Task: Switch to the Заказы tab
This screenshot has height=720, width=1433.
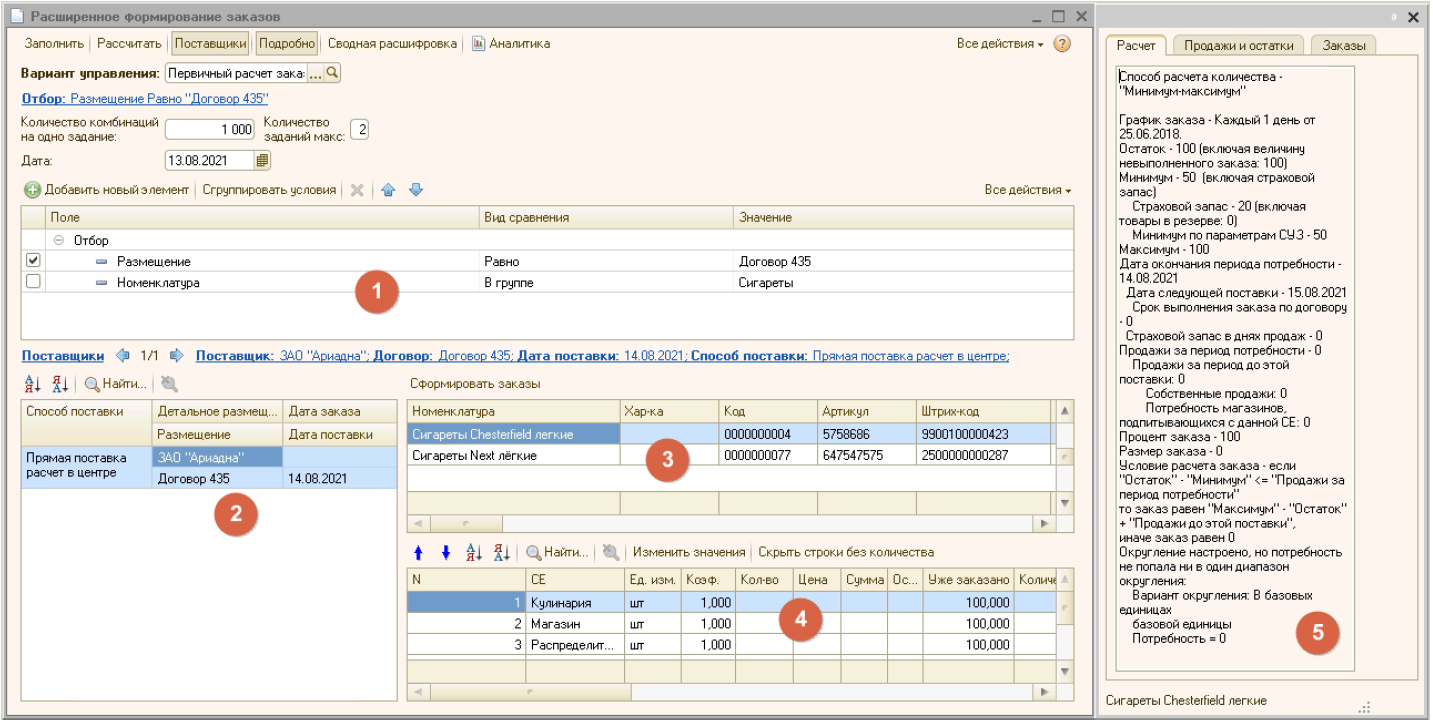Action: (1343, 45)
